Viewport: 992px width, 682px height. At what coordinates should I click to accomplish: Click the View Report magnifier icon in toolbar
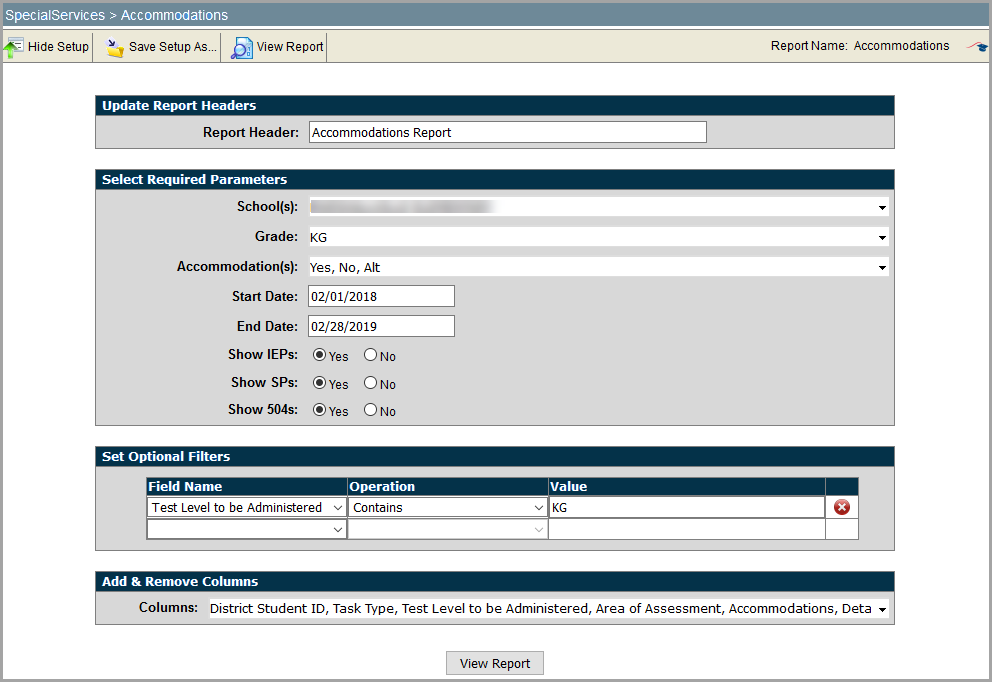coord(242,48)
